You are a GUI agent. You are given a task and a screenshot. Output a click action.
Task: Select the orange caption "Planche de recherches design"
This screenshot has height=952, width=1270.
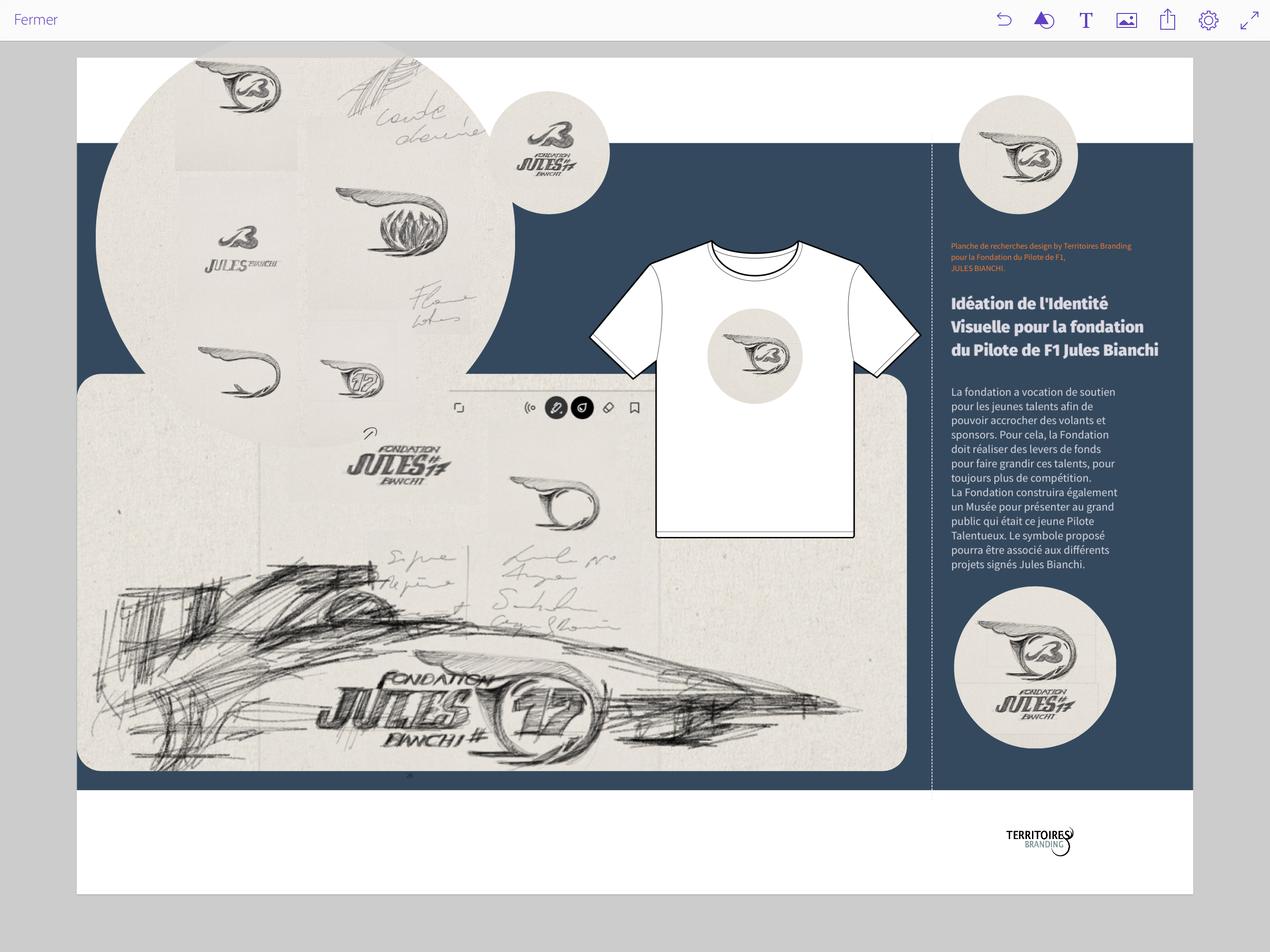click(1040, 257)
